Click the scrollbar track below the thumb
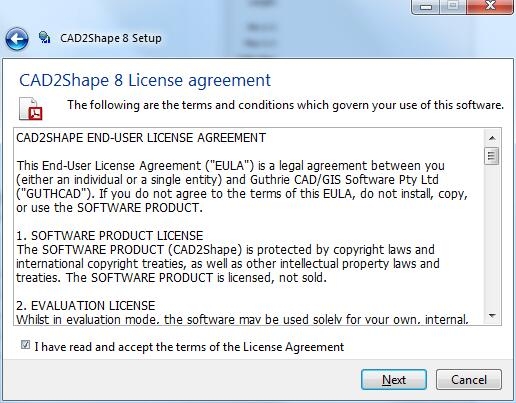The height and width of the screenshot is (403, 516). pyautogui.click(x=492, y=236)
